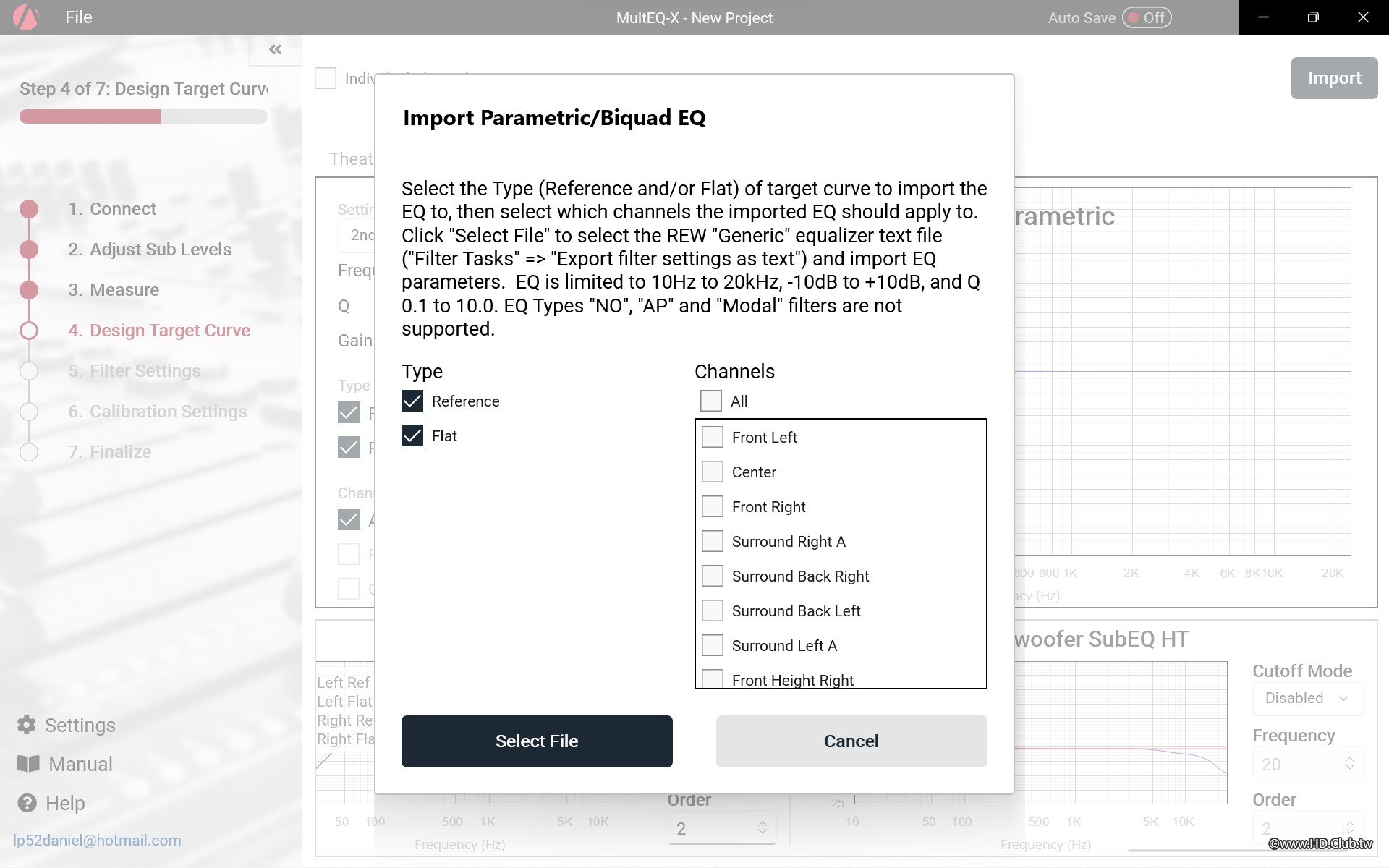Image resolution: width=1389 pixels, height=868 pixels.
Task: Check the All channels checkbox
Action: [x=711, y=401]
